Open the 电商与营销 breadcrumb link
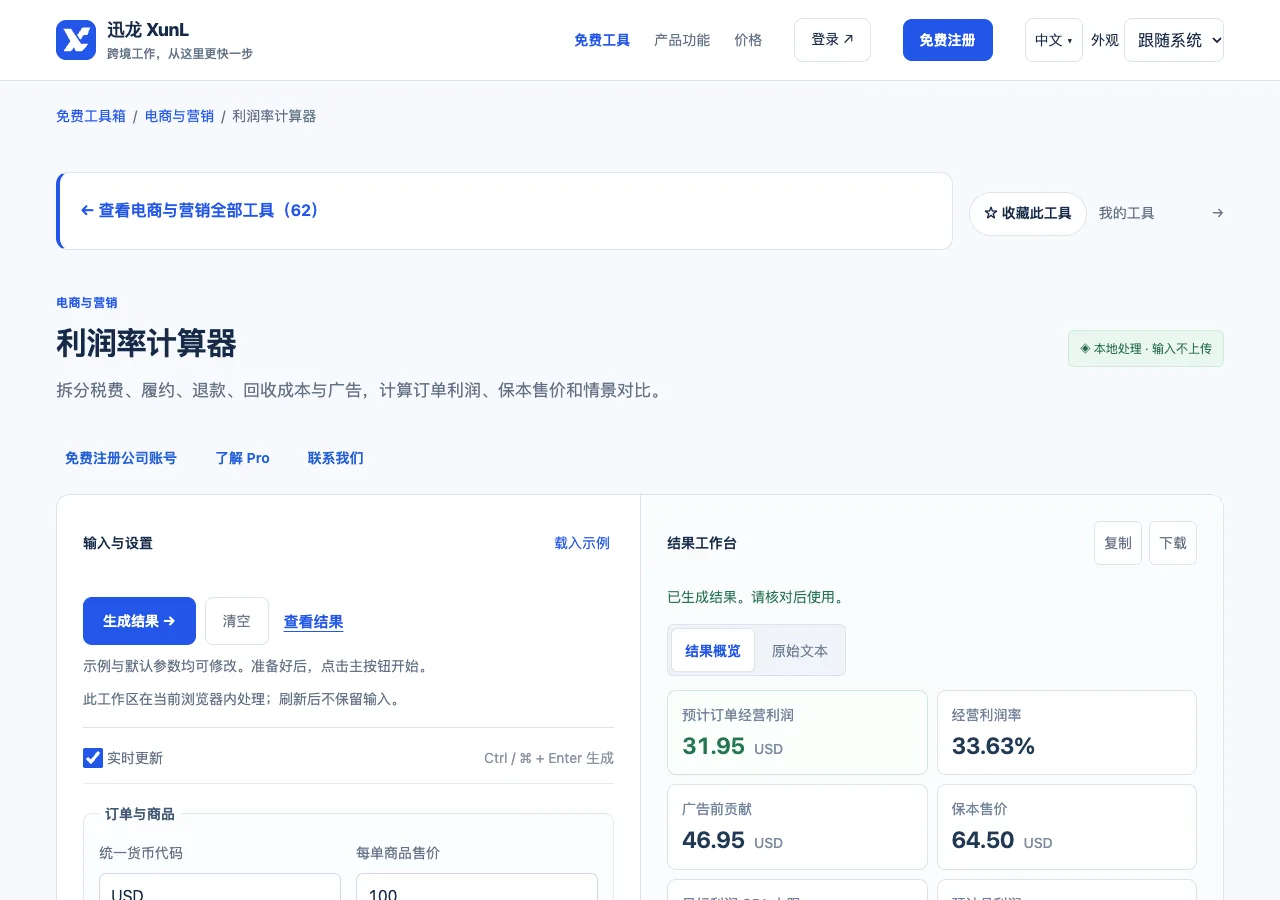Screen dimensions: 1280x900 (x=180, y=116)
